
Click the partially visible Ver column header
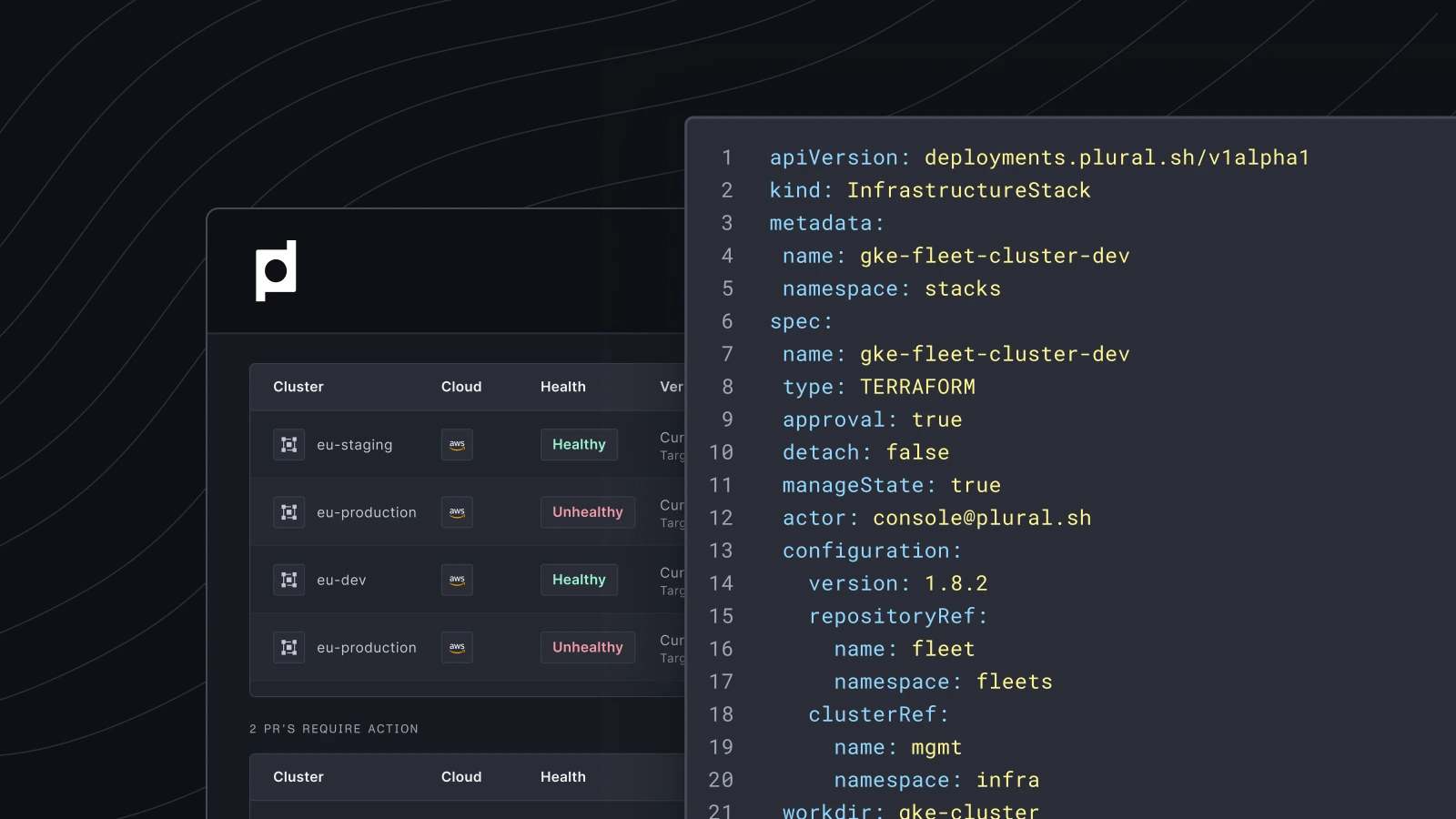coord(672,387)
